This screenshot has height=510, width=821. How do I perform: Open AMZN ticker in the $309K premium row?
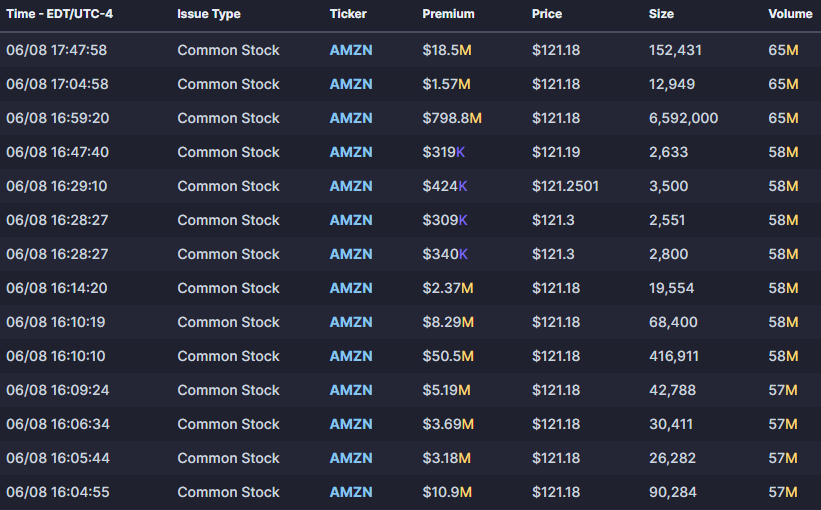point(351,220)
